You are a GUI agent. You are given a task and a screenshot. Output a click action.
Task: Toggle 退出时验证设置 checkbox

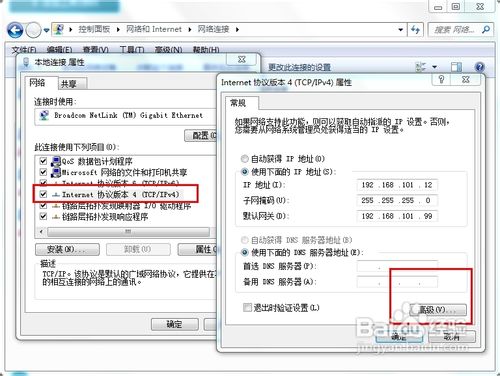pyautogui.click(x=247, y=307)
